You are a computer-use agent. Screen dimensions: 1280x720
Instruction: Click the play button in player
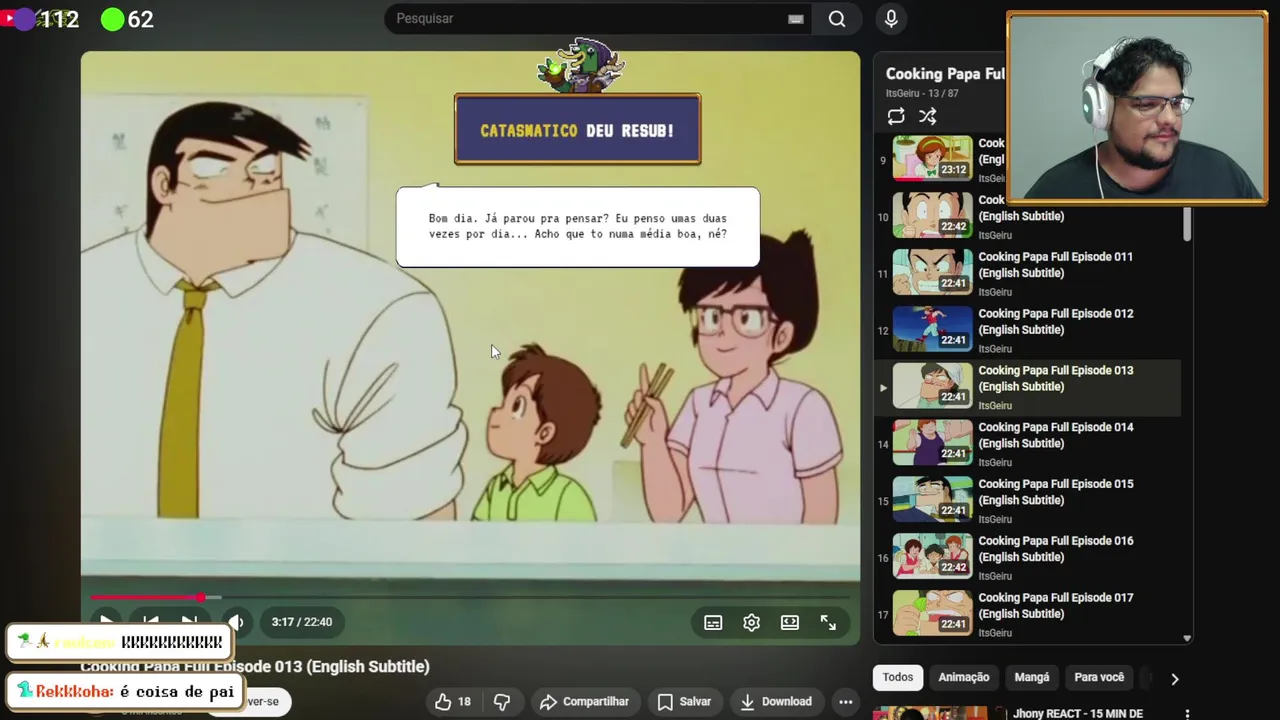(106, 622)
